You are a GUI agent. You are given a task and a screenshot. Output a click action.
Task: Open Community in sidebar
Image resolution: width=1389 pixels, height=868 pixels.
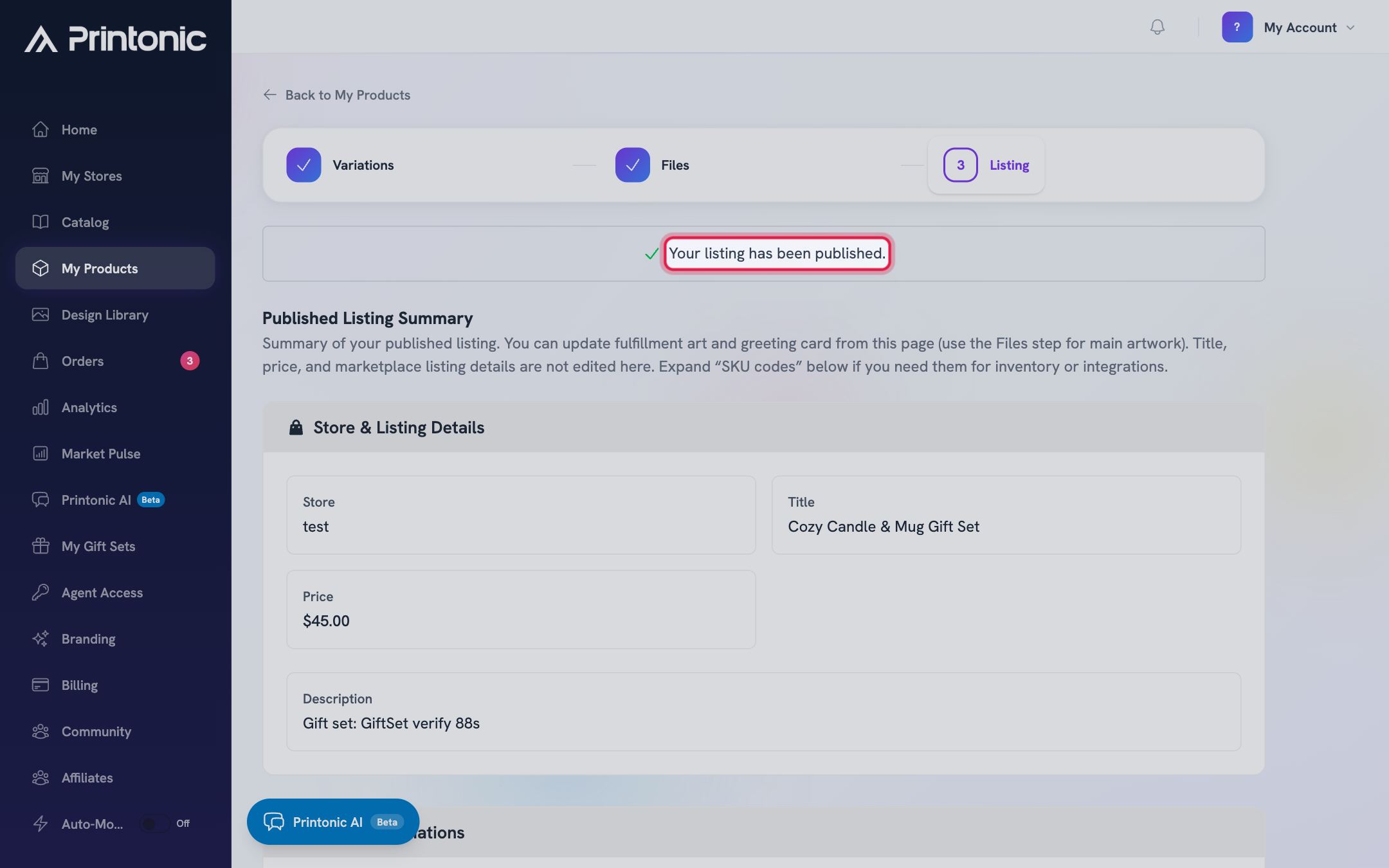click(x=115, y=731)
